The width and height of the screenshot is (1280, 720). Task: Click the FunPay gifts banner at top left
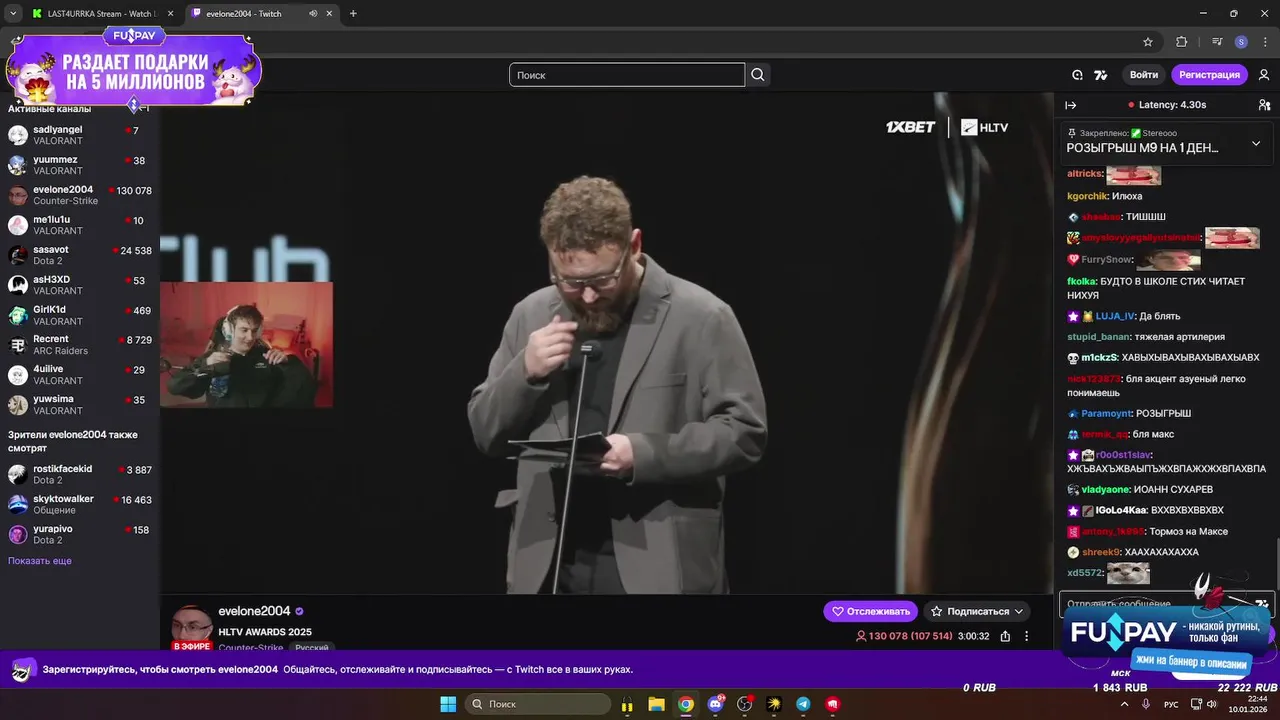click(133, 68)
